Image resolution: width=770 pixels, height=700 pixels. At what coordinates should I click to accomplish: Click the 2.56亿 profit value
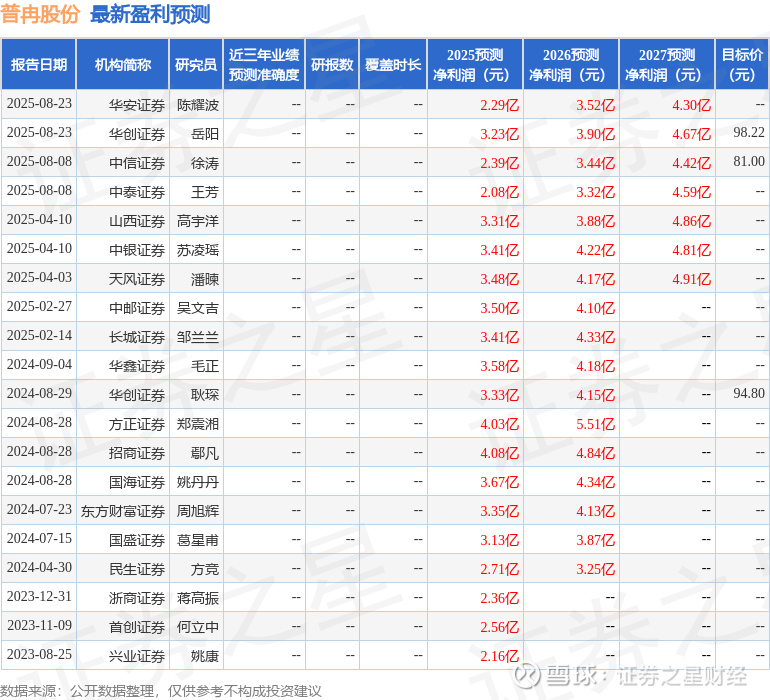click(499, 626)
